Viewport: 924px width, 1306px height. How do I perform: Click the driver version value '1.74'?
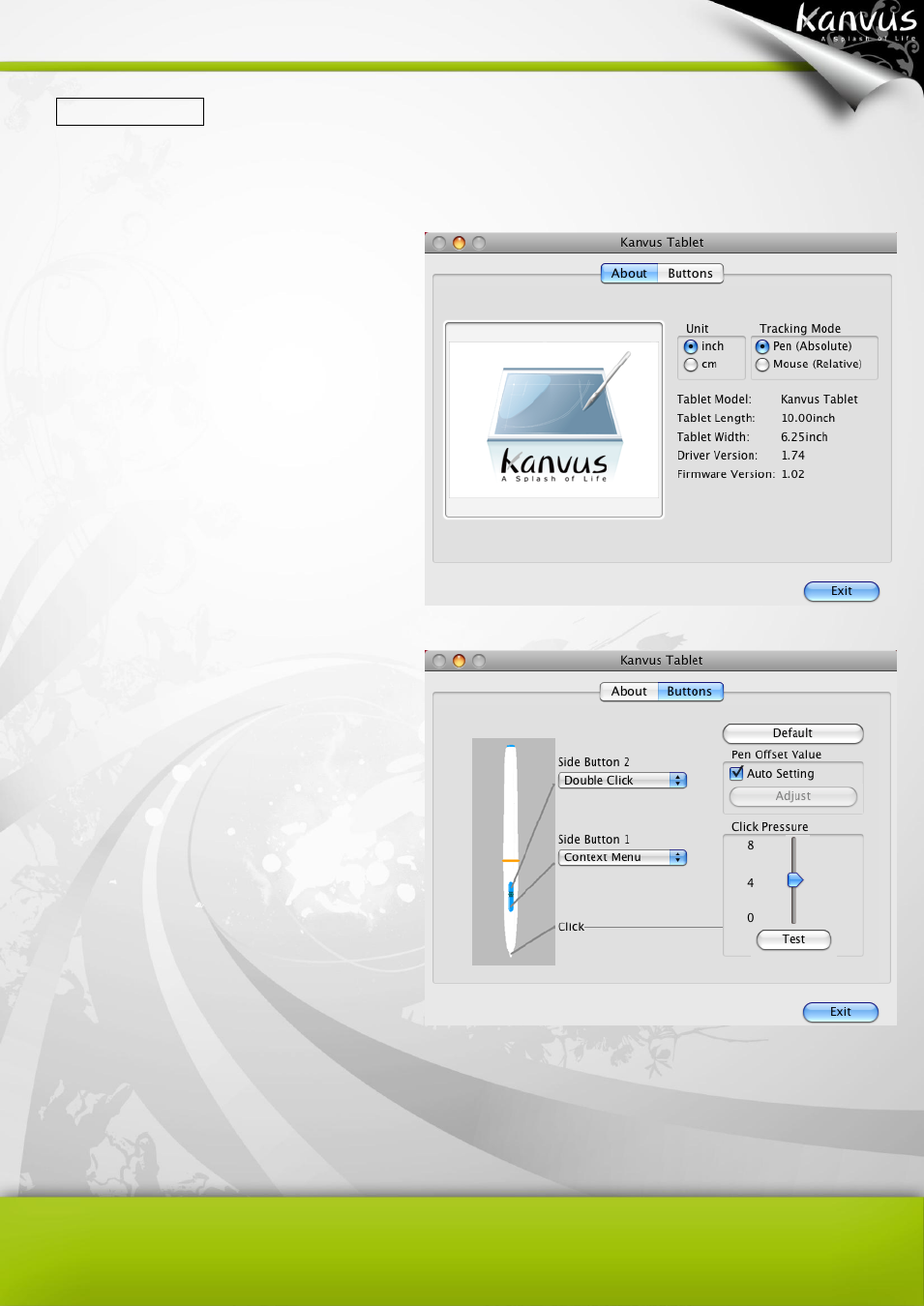click(793, 456)
